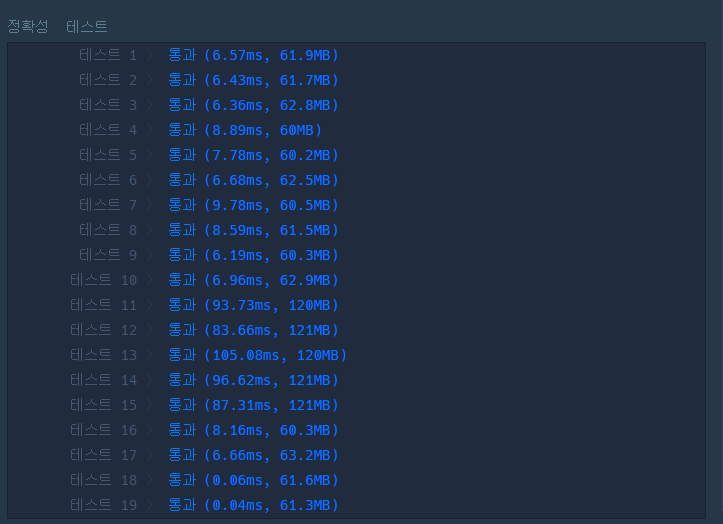Click the result 통과 (96.62ms, 121MB)
Image resolution: width=723 pixels, height=524 pixels.
[x=253, y=379]
